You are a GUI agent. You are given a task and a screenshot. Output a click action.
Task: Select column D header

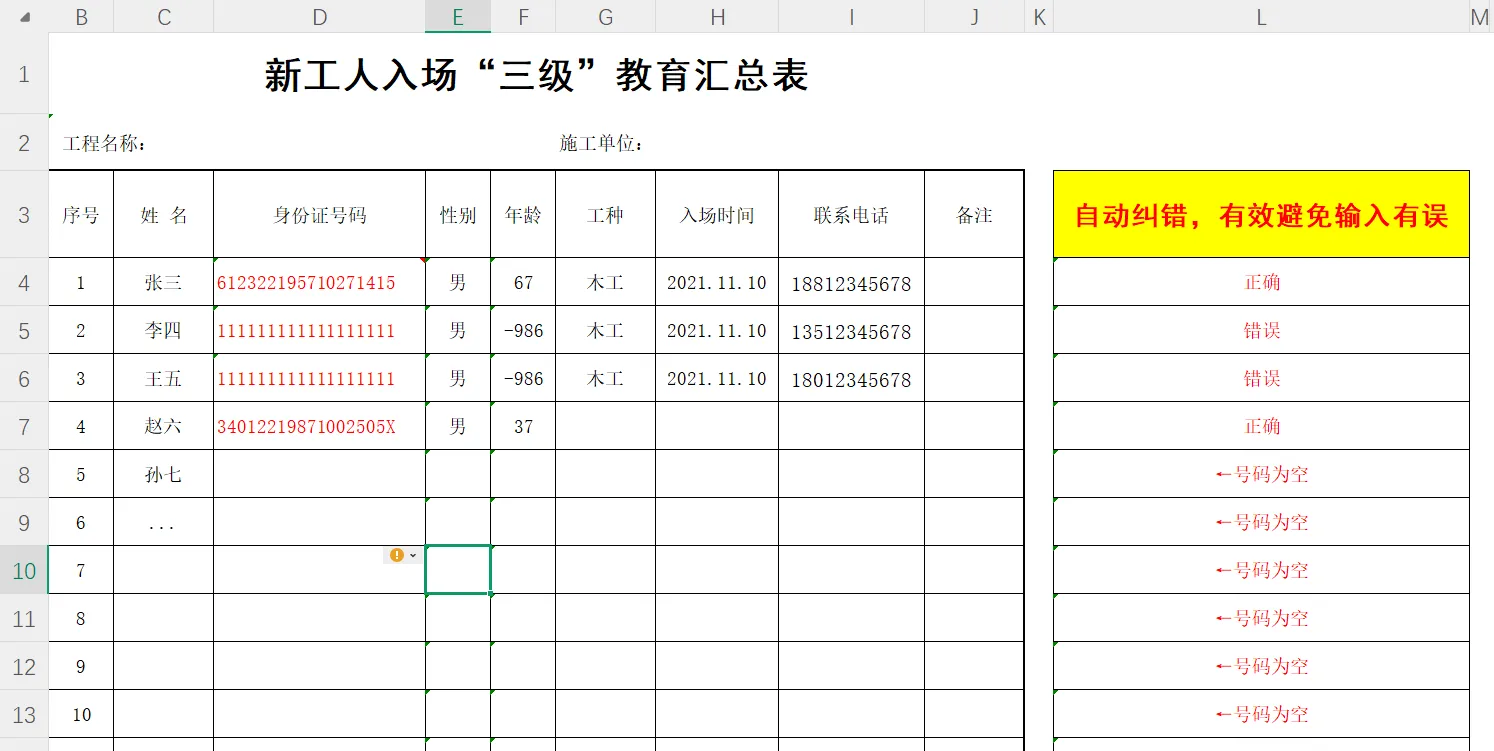coord(320,16)
